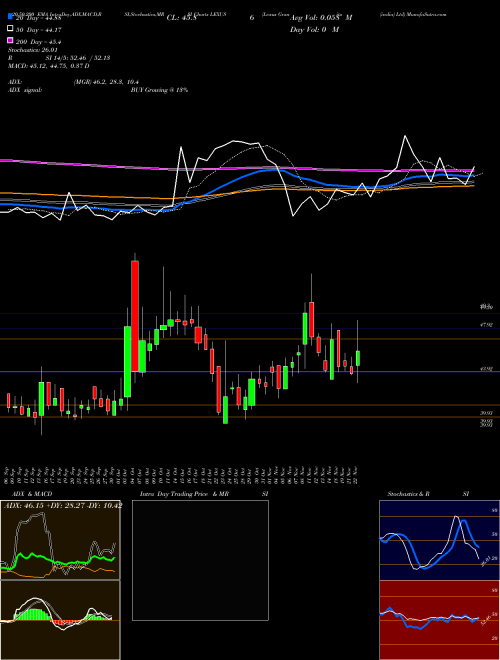
Task: Click the blue Stochastics chart panel
Action: tap(439, 540)
